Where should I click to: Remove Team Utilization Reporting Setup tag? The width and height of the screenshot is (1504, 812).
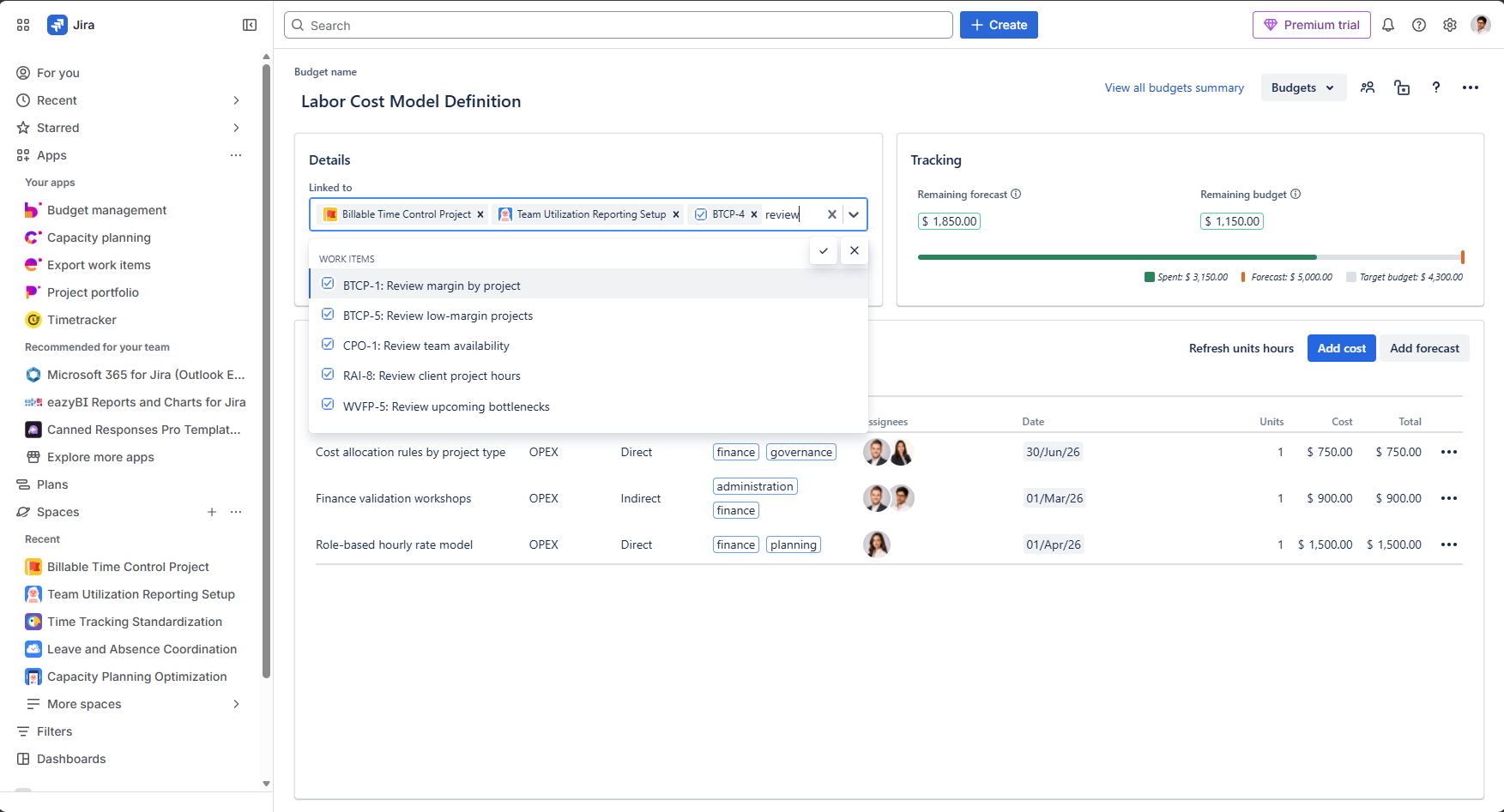(676, 214)
